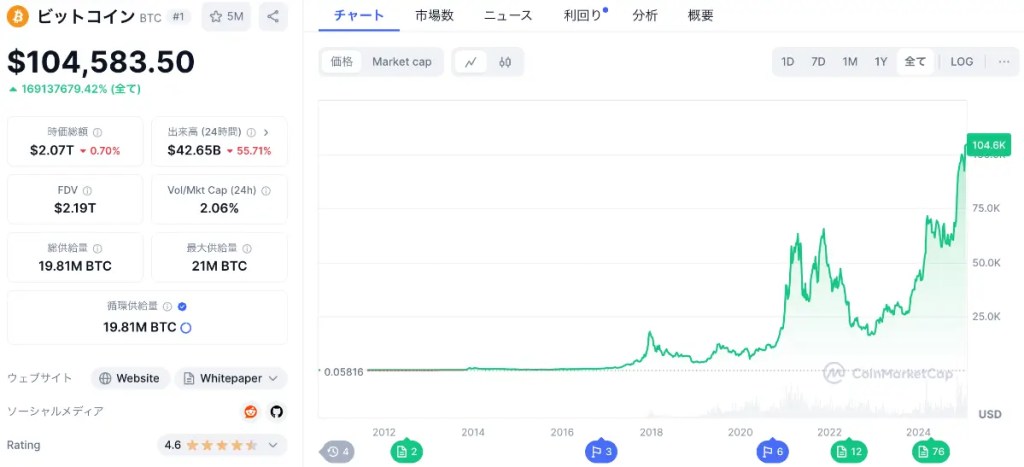Switch to the ニュース tab
The width and height of the screenshot is (1024, 467).
pyautogui.click(x=508, y=16)
